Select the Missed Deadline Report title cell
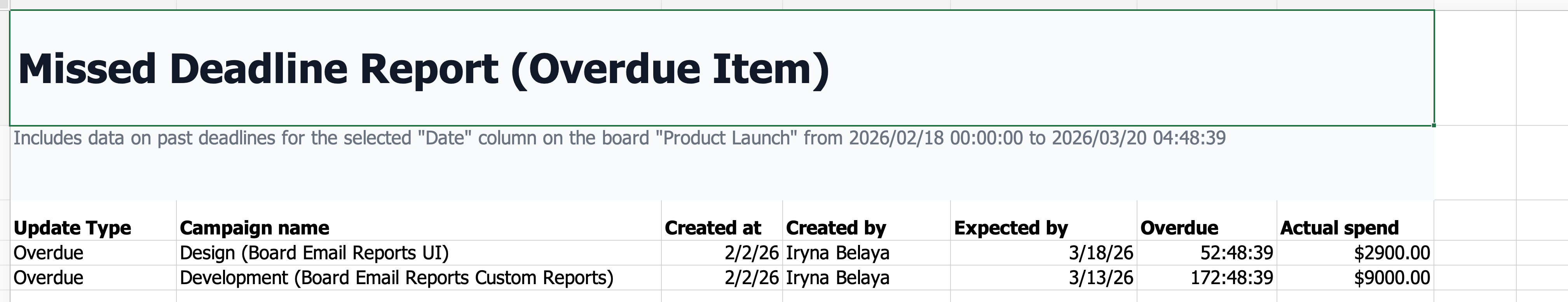 coord(424,68)
